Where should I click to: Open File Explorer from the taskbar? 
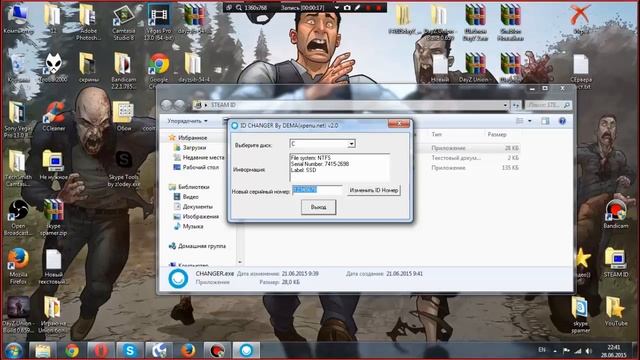[x=42, y=351]
